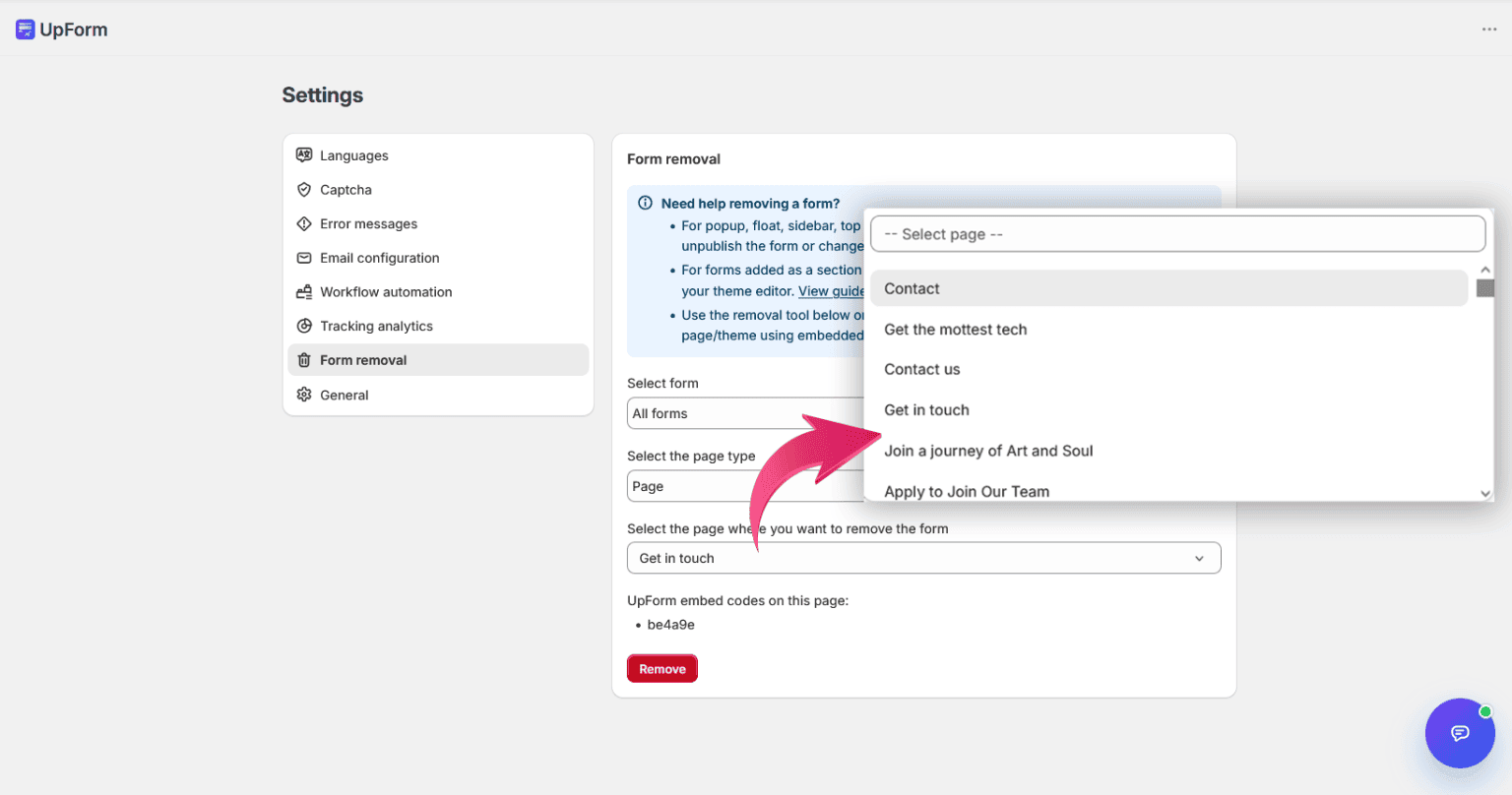1512x795 pixels.
Task: Open Error messages settings
Action: (438, 224)
